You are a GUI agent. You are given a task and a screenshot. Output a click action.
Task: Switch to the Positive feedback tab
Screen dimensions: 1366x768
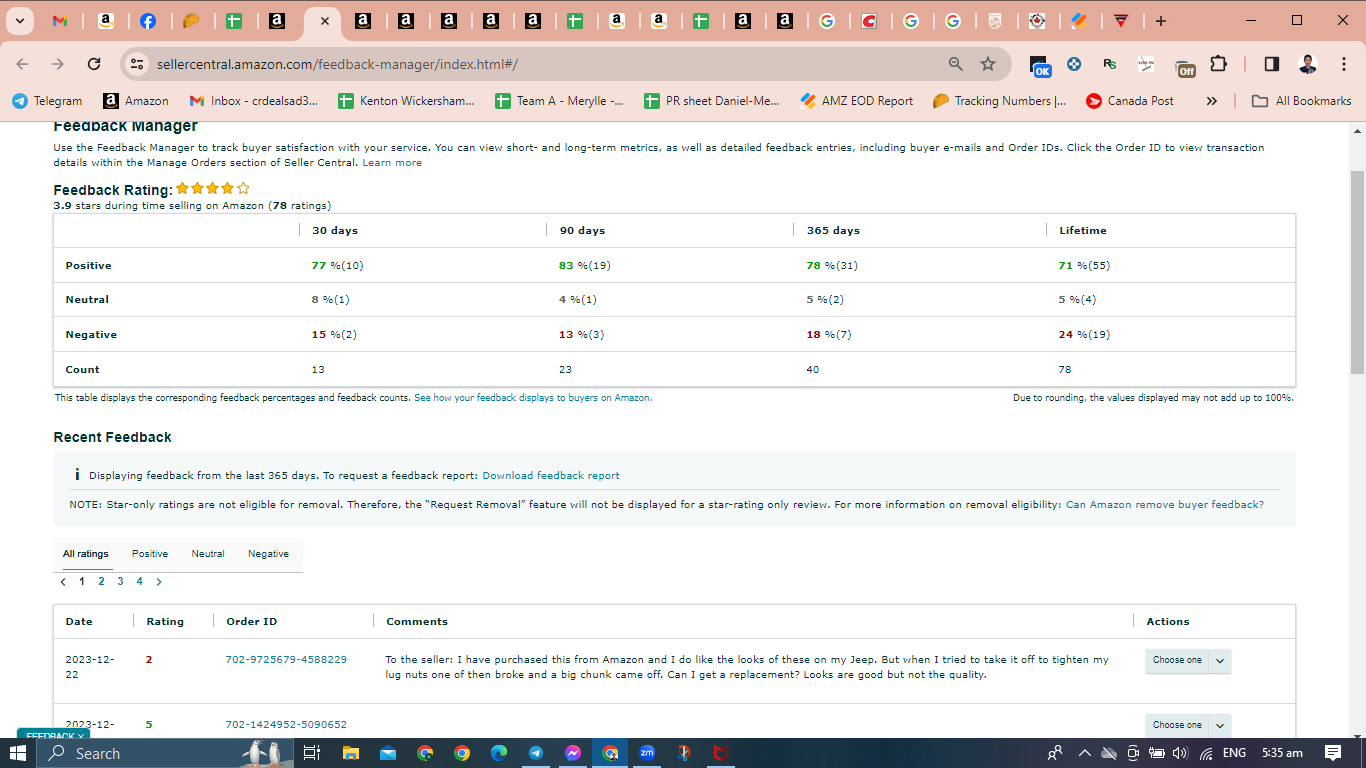(150, 554)
